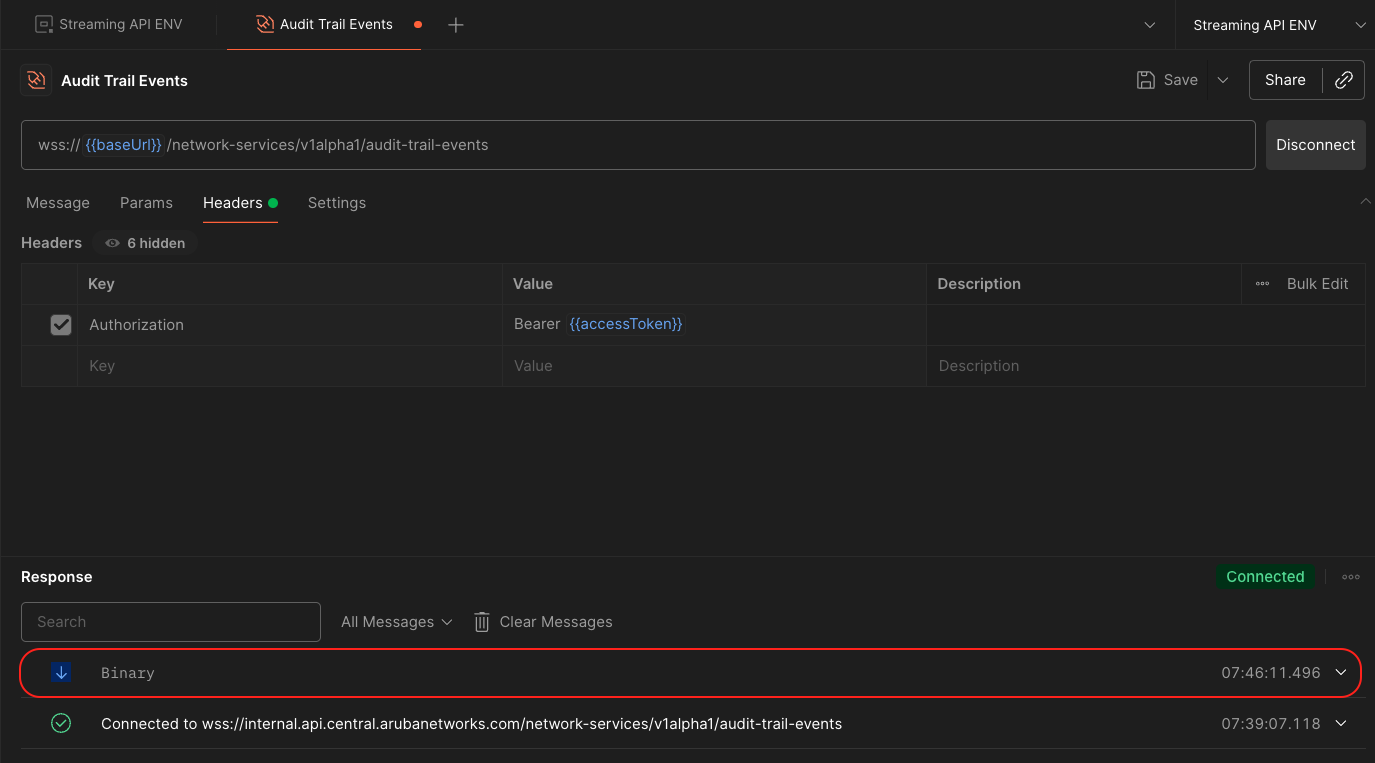Open response options ellipsis menu
Screen dimensions: 1375x763
[1351, 577]
